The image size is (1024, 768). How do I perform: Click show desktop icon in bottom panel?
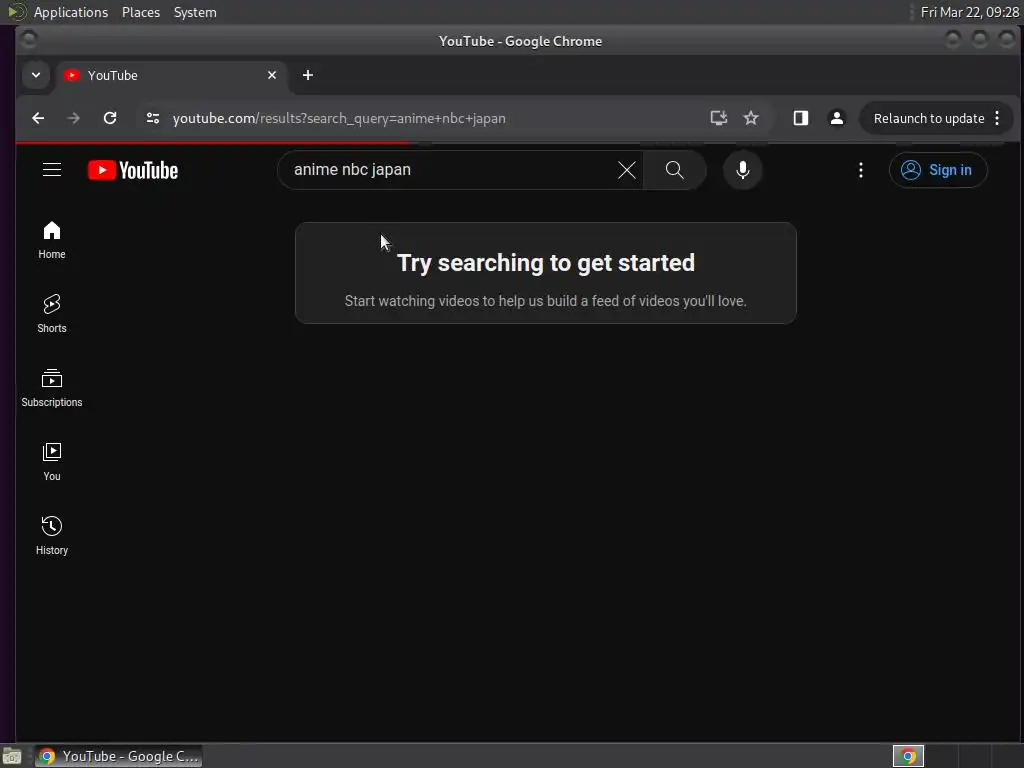(x=11, y=756)
